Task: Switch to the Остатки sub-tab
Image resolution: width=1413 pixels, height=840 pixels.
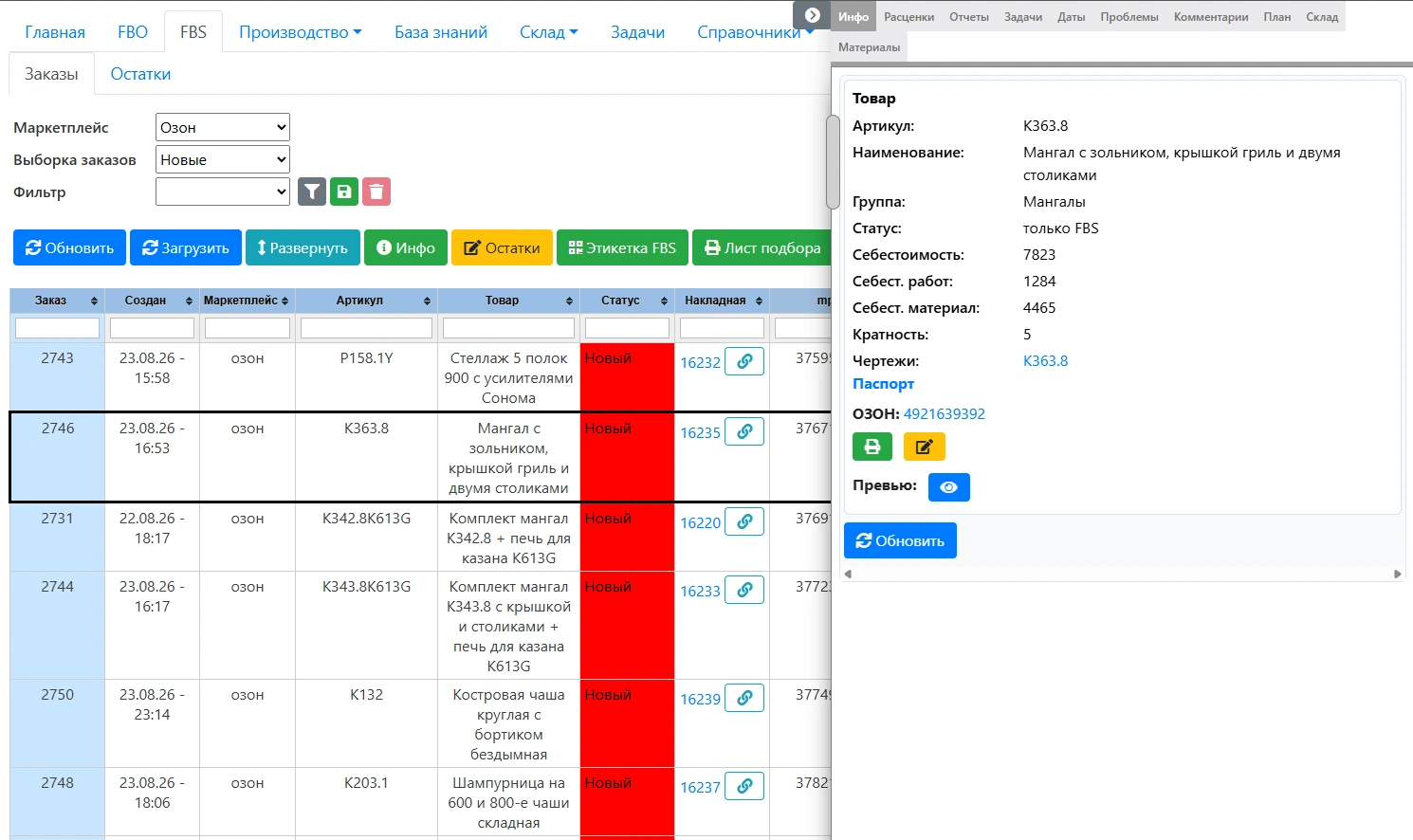Action: (x=140, y=74)
